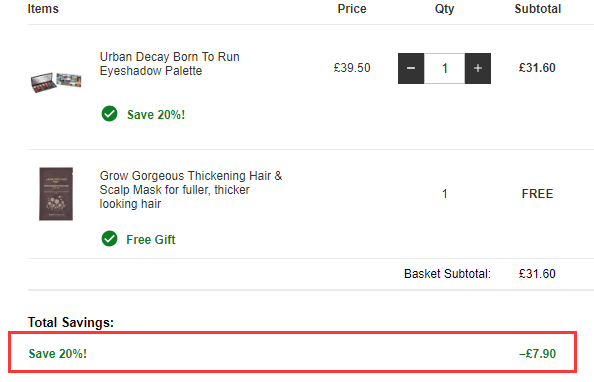Decrease quantity with the minus button
594x382 pixels.
pos(411,68)
